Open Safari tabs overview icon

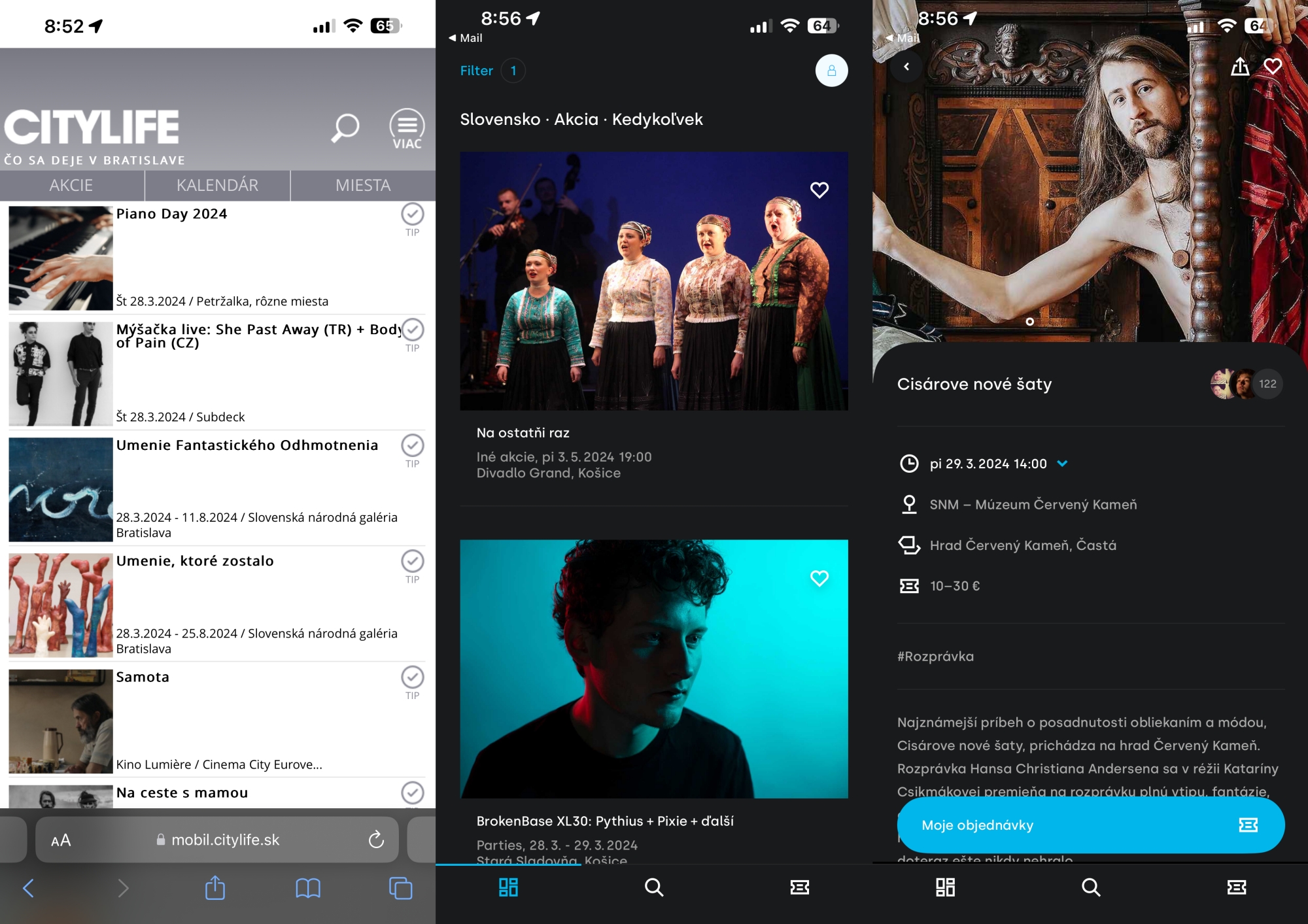coord(401,888)
